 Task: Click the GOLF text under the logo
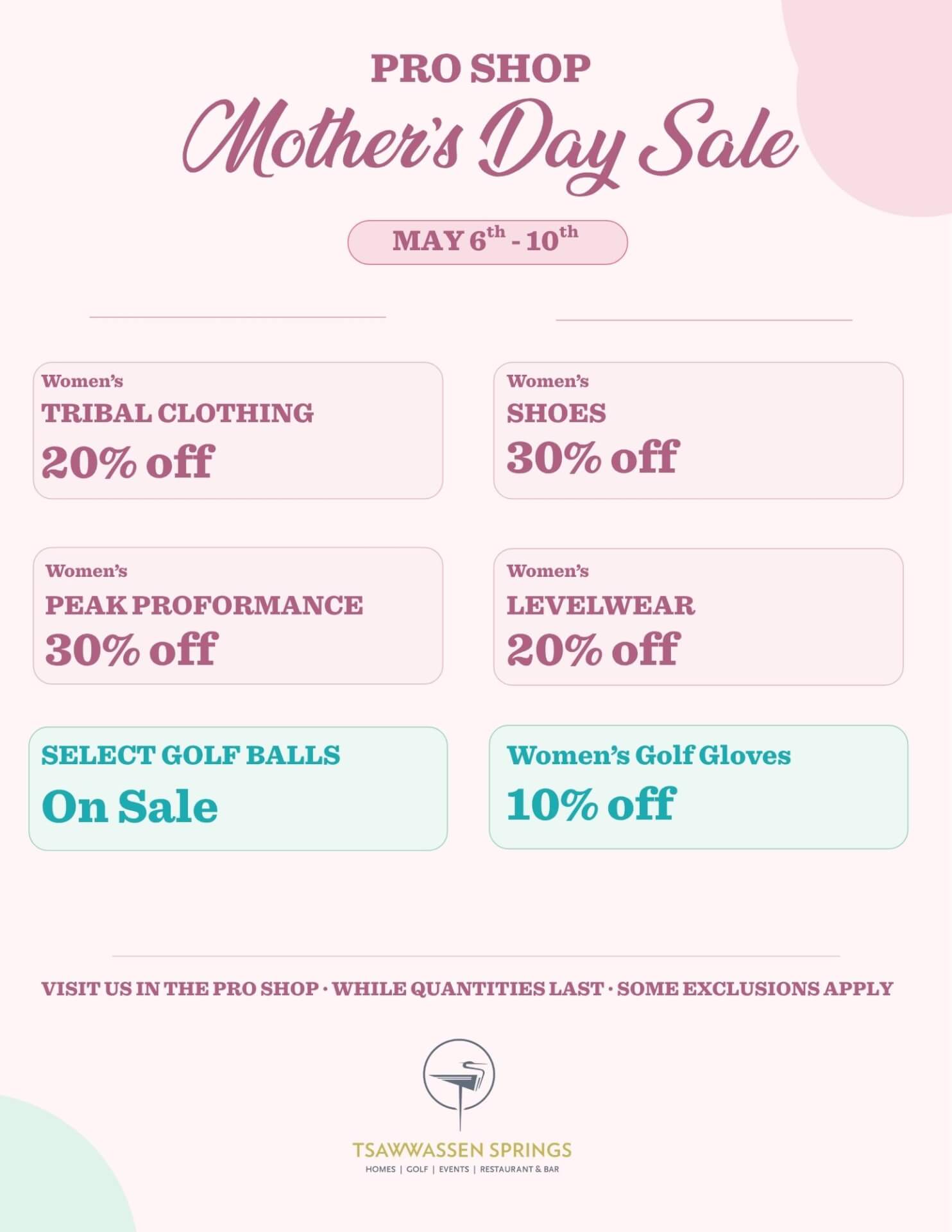click(417, 1169)
